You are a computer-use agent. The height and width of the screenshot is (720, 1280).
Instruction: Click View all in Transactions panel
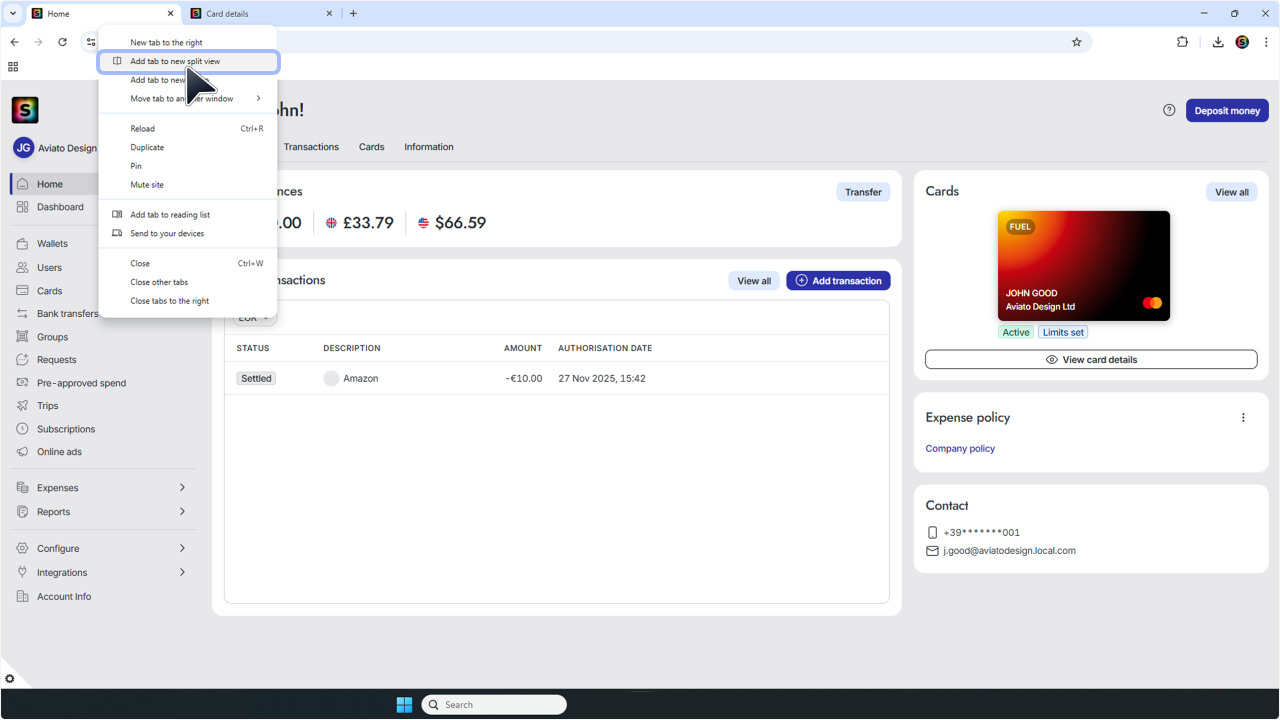click(754, 281)
